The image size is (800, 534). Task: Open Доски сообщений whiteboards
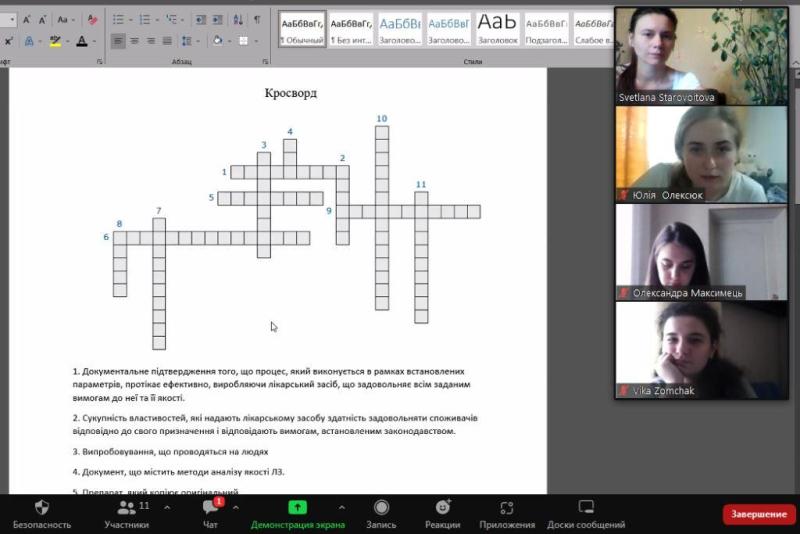[586, 514]
